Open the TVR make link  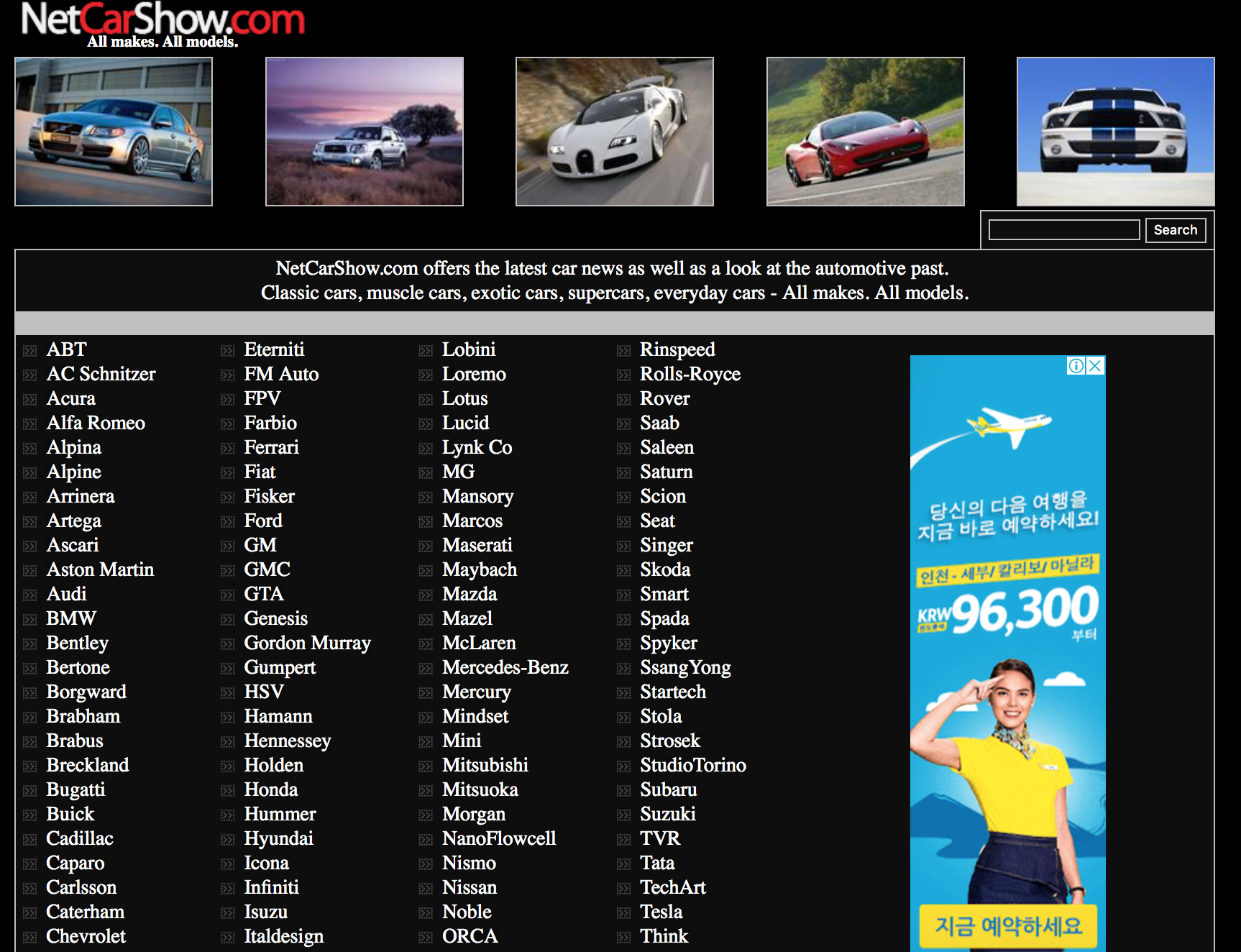pyautogui.click(x=660, y=838)
